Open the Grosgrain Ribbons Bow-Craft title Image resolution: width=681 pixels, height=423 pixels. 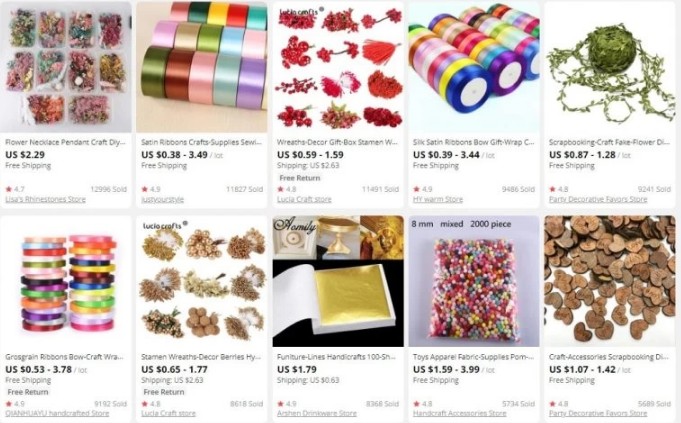pos(64,357)
